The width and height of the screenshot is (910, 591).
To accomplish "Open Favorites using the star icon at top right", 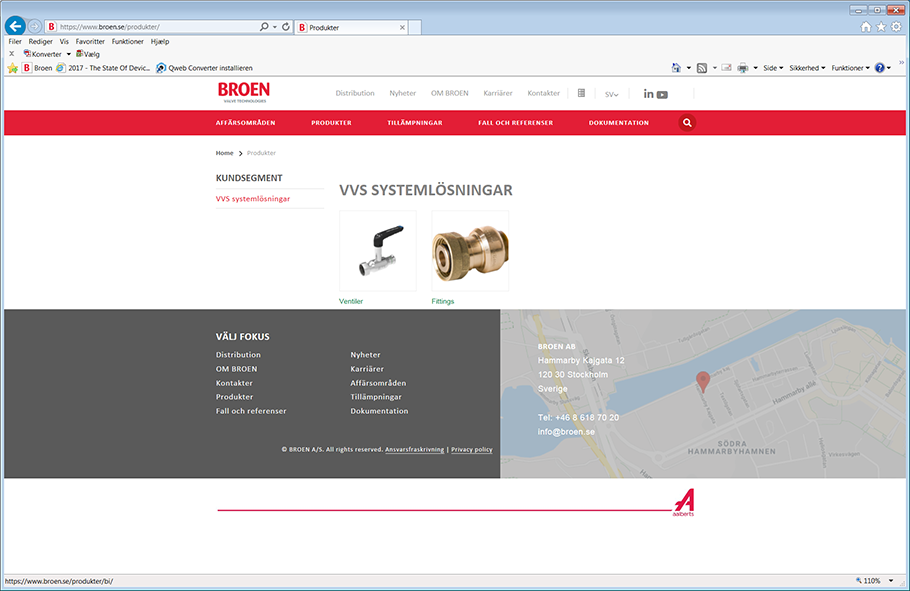I will 881,27.
